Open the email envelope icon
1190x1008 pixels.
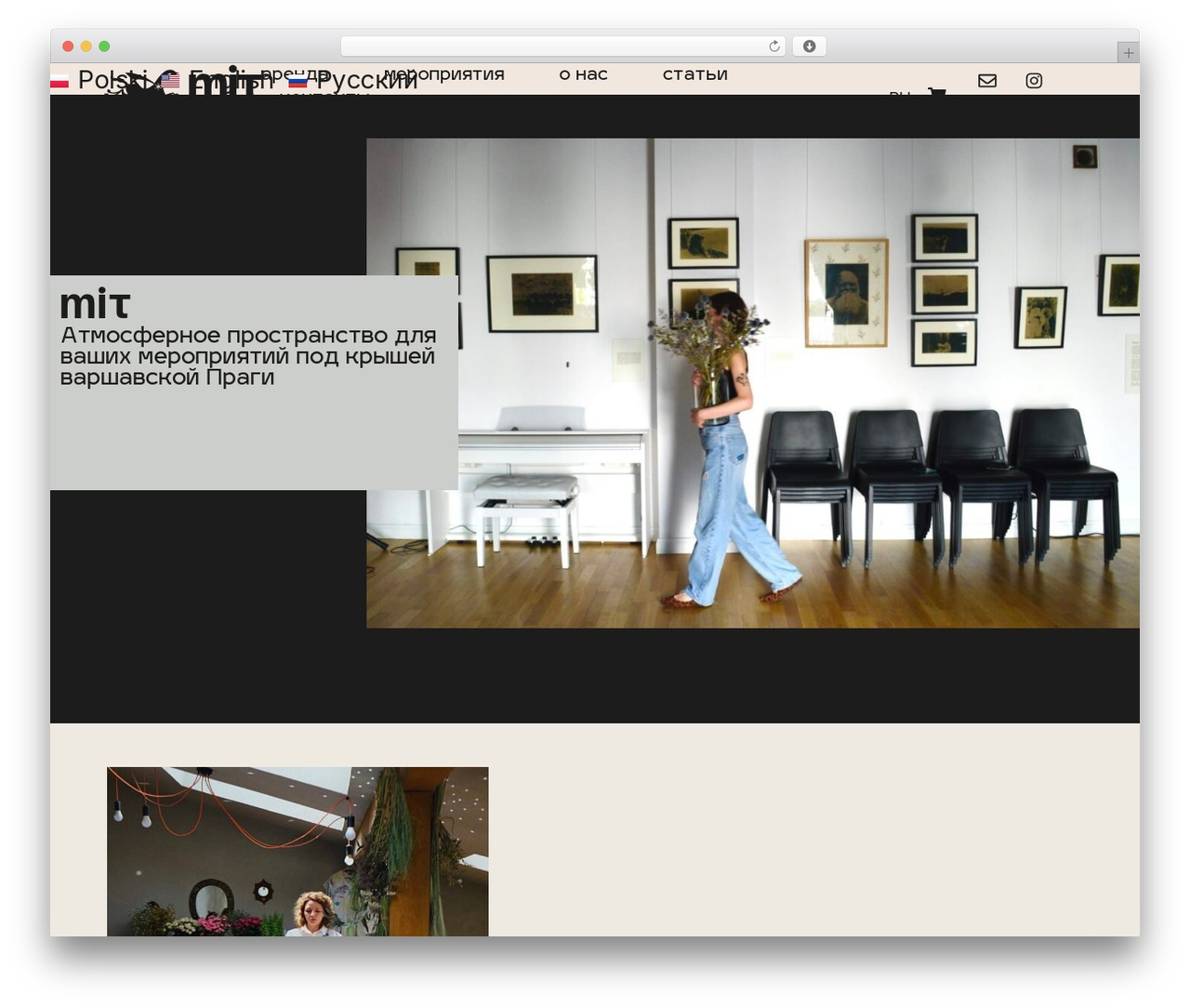pyautogui.click(x=987, y=81)
